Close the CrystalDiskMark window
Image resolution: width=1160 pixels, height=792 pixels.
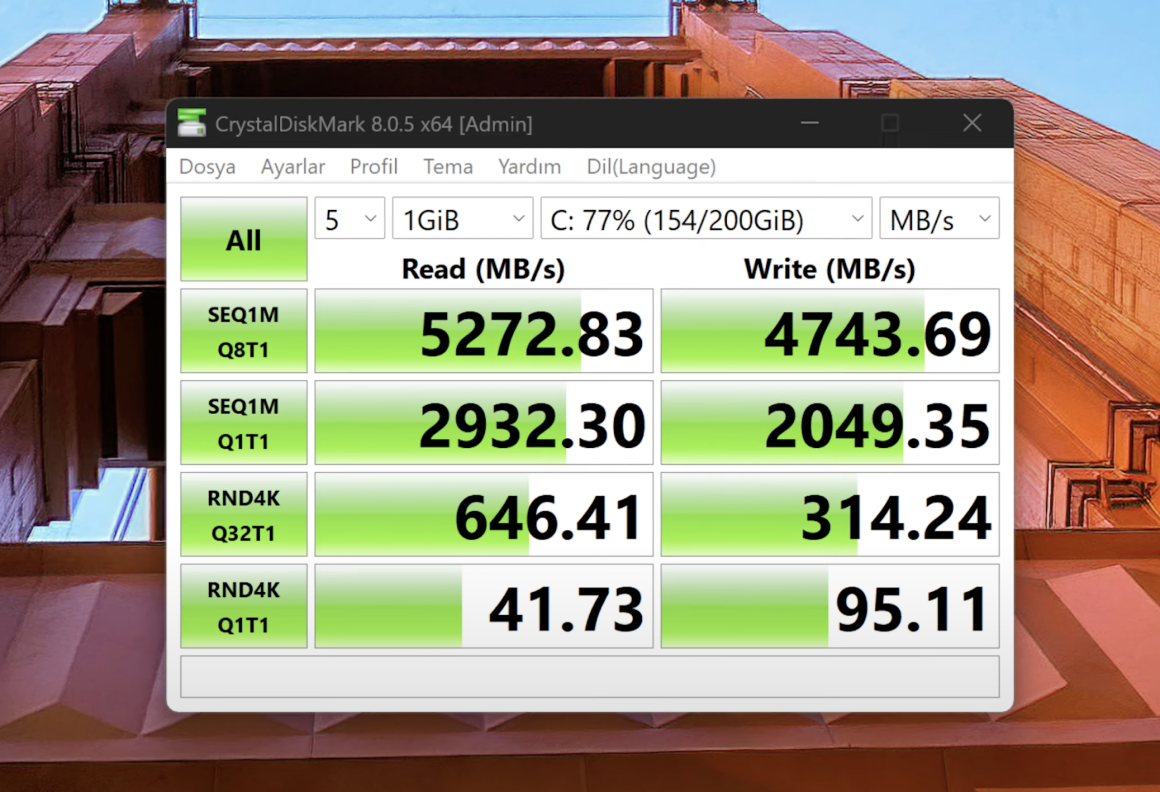tap(972, 123)
